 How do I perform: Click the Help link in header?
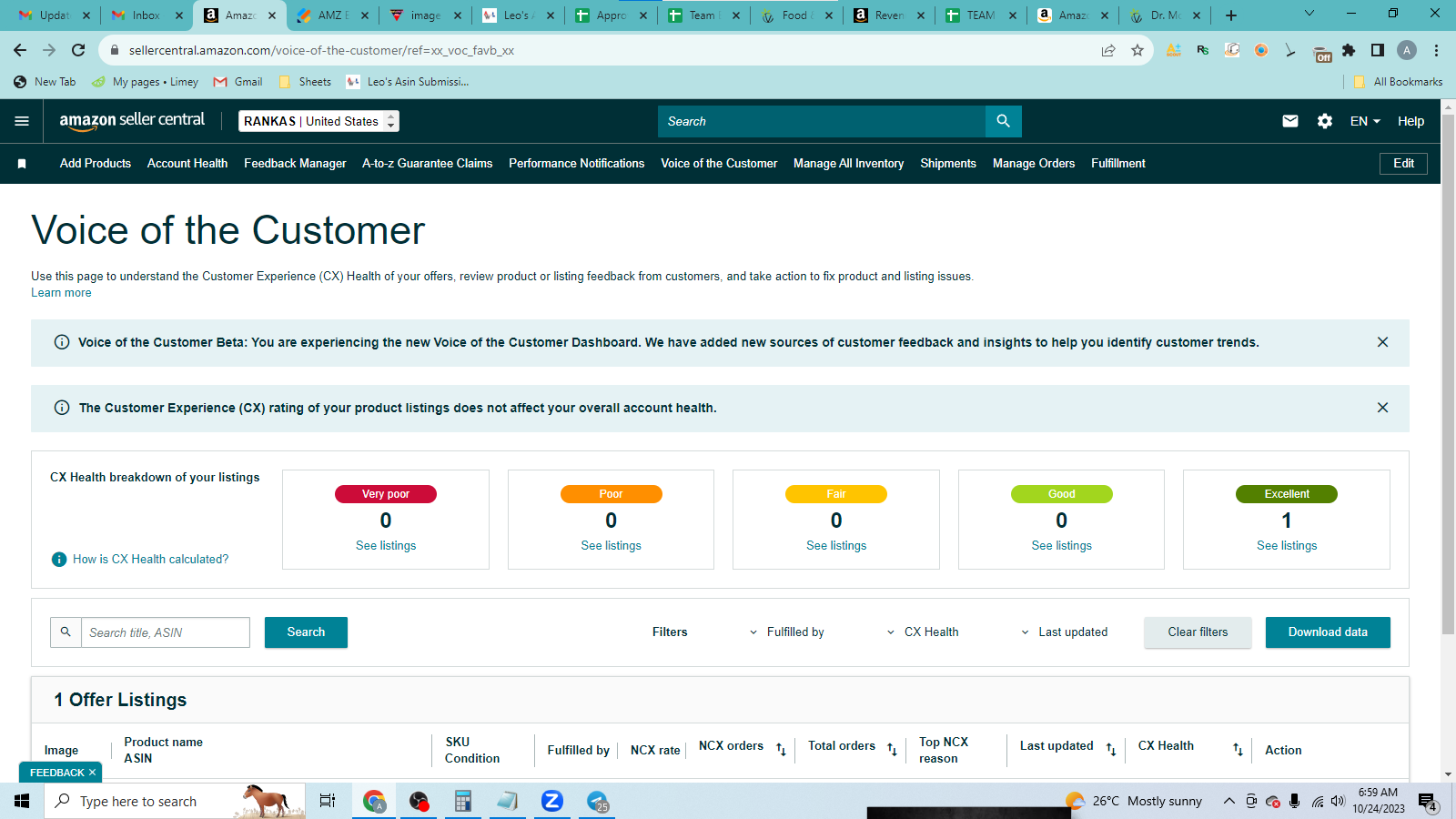click(x=1410, y=121)
